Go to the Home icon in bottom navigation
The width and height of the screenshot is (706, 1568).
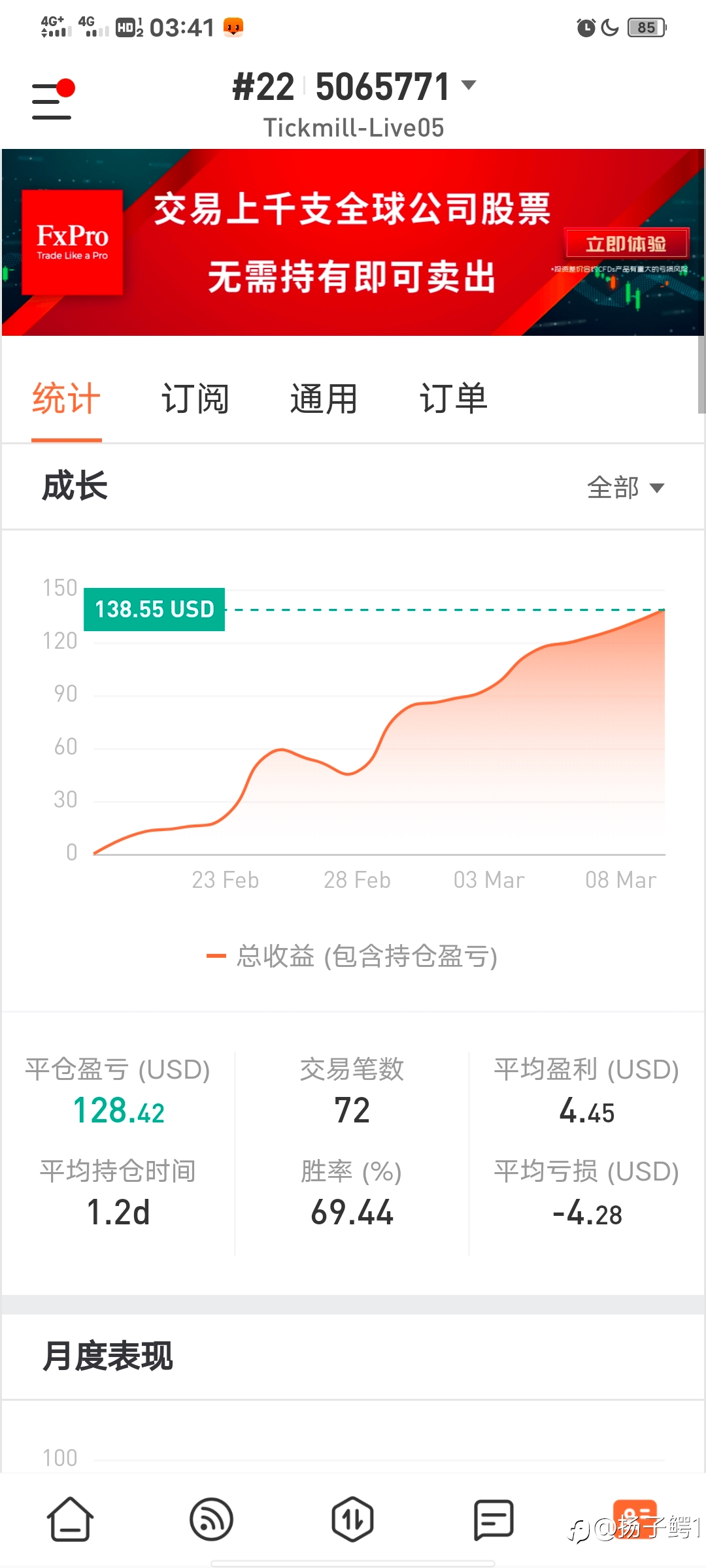(x=70, y=1519)
